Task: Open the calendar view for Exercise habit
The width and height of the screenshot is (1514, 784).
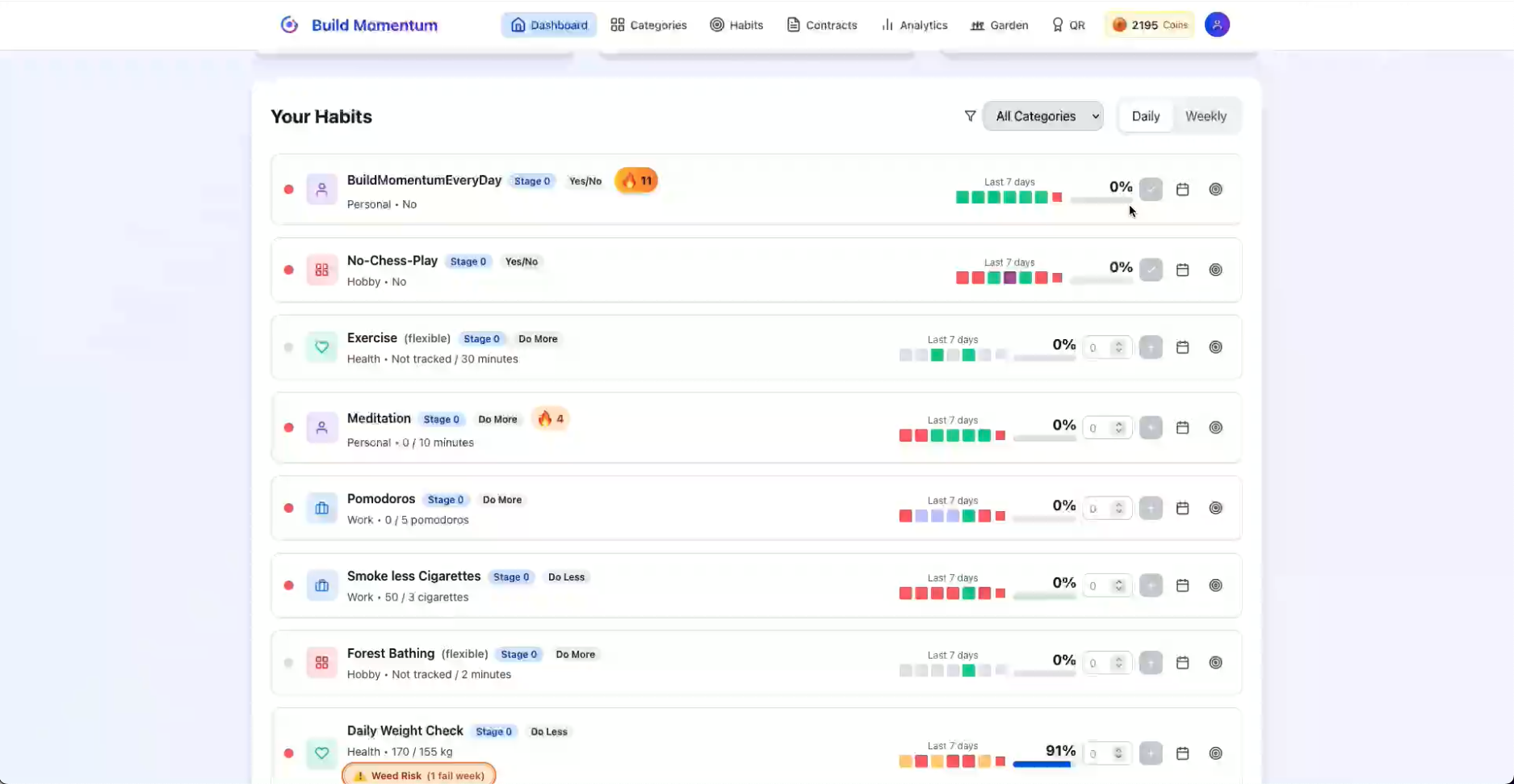Action: click(1183, 347)
